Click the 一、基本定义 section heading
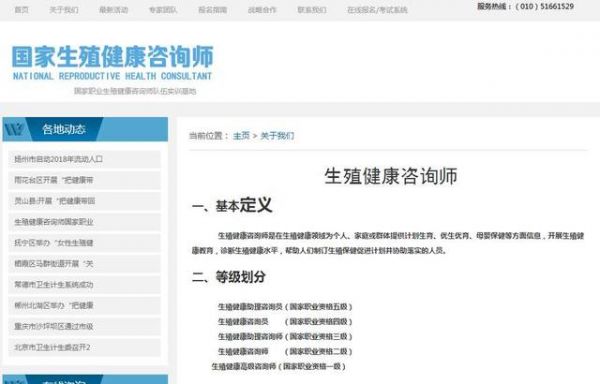 pos(232,205)
